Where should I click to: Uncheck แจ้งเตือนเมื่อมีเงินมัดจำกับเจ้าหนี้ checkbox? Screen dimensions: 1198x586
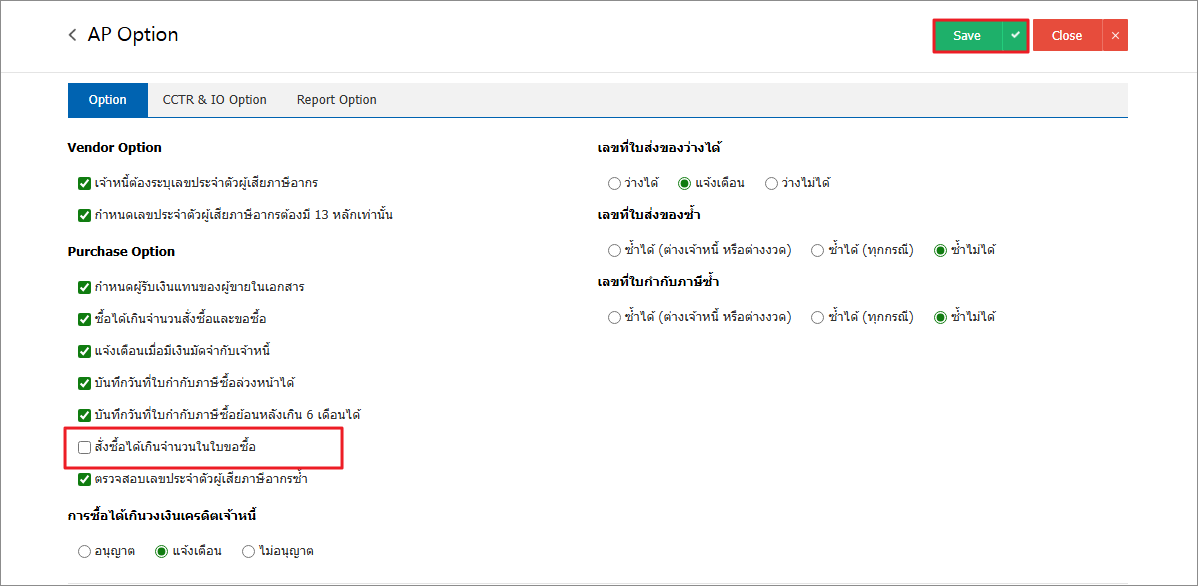[x=85, y=351]
